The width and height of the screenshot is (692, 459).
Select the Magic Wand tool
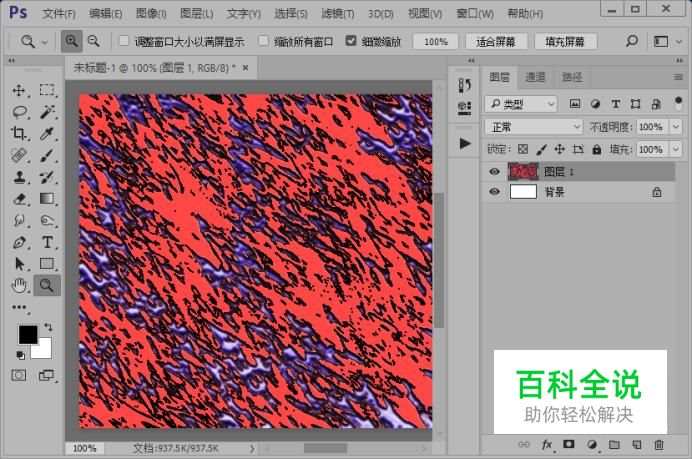[47, 112]
